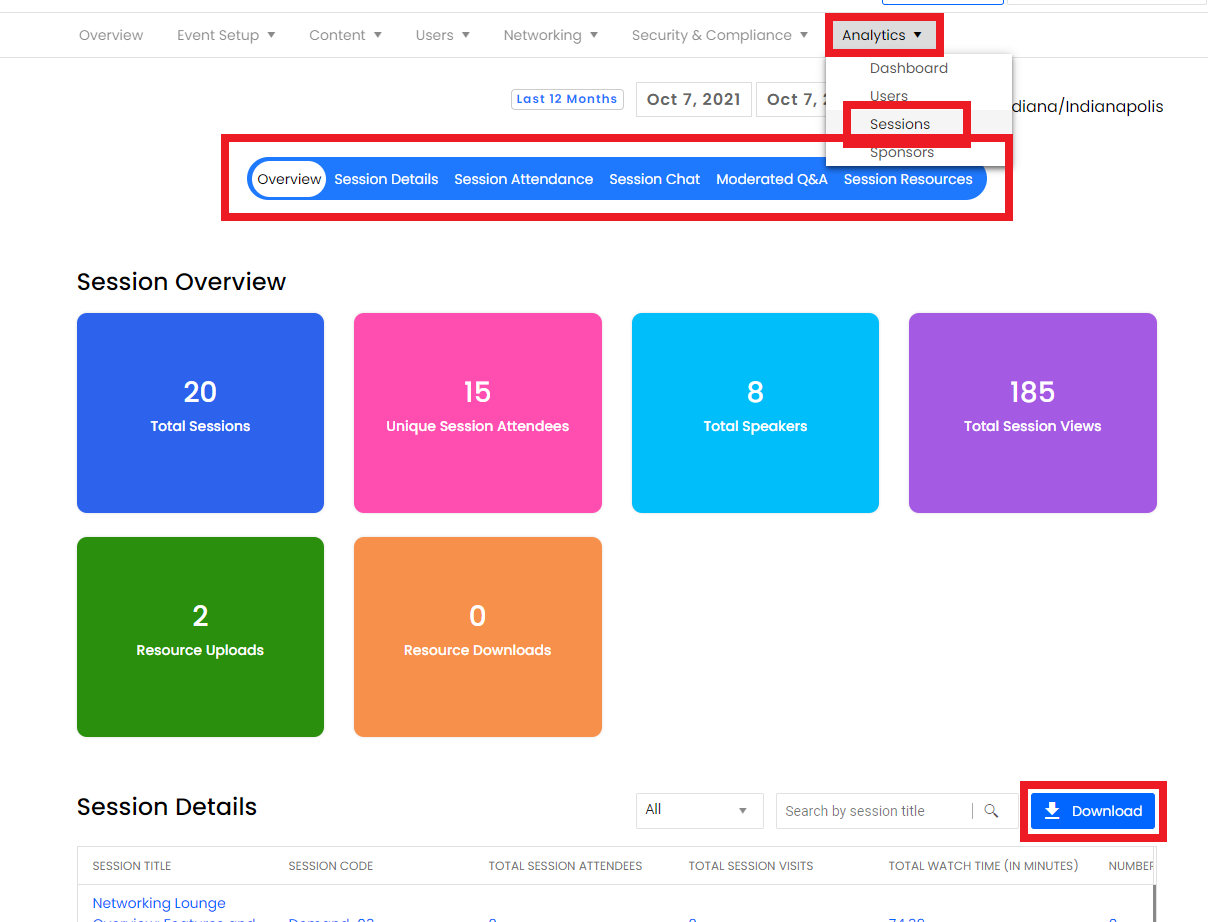Open the 'All' session filter dropdown
Screen dimensions: 1208x922
[x=699, y=811]
